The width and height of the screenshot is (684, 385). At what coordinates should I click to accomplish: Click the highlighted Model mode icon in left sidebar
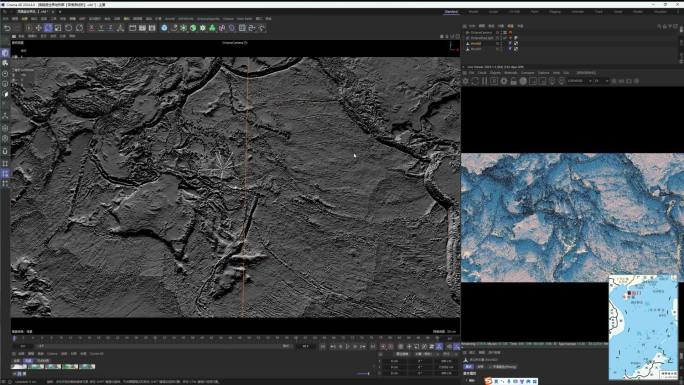[5, 53]
